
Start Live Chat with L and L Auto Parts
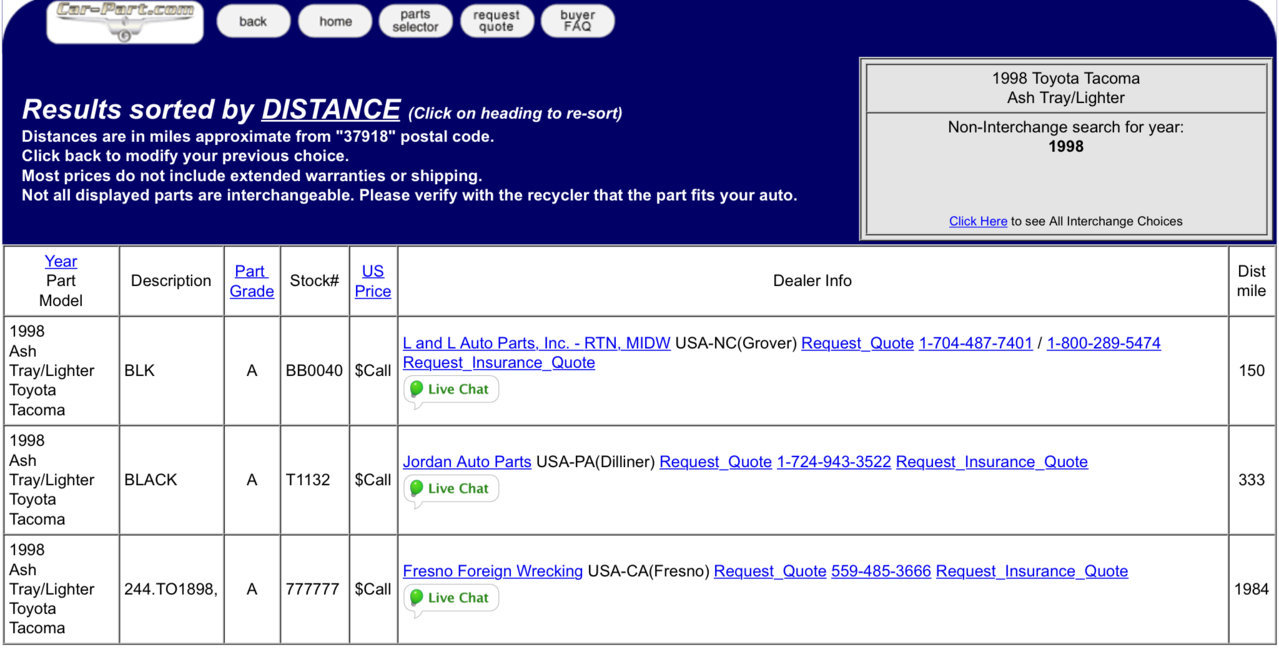pos(451,390)
